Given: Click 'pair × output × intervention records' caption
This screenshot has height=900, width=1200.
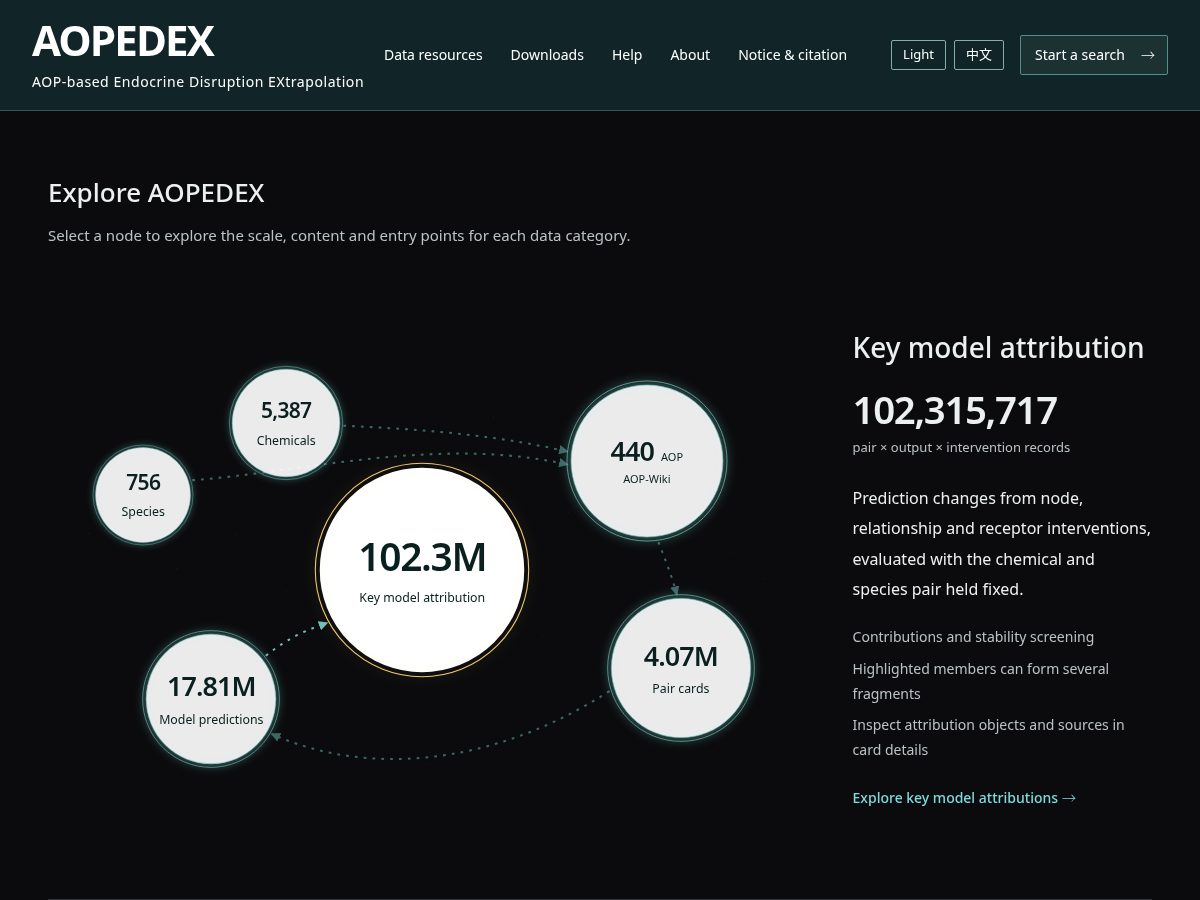Looking at the screenshot, I should click(961, 448).
